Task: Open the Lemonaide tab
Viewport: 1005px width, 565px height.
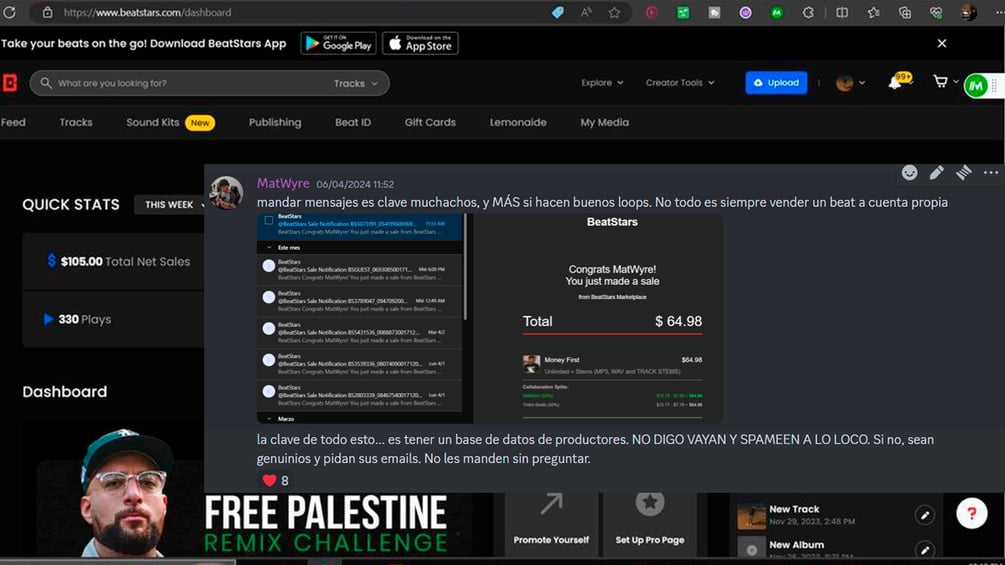Action: 518,122
